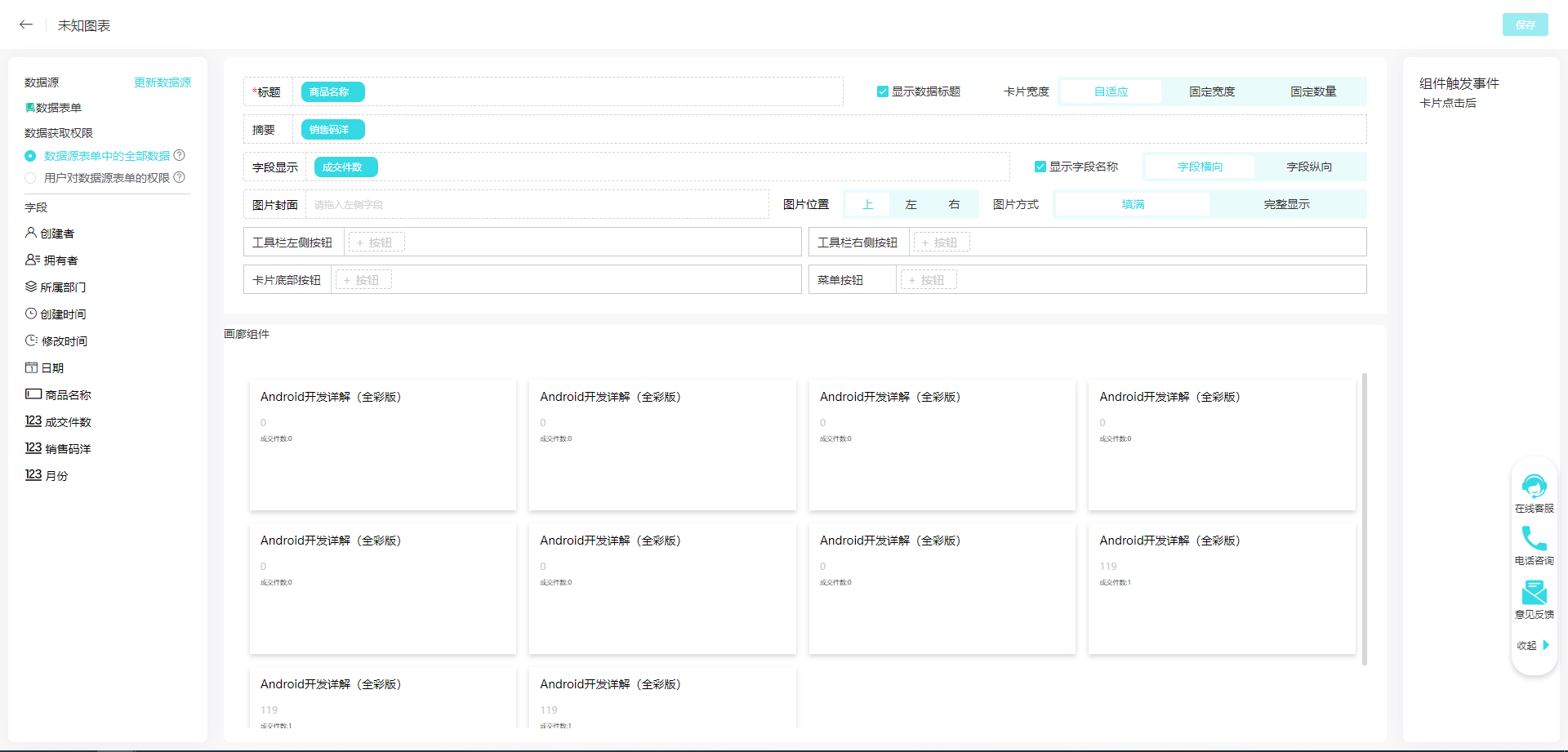
Task: Click the 123 icon beside 成交件数
Action: pos(33,421)
